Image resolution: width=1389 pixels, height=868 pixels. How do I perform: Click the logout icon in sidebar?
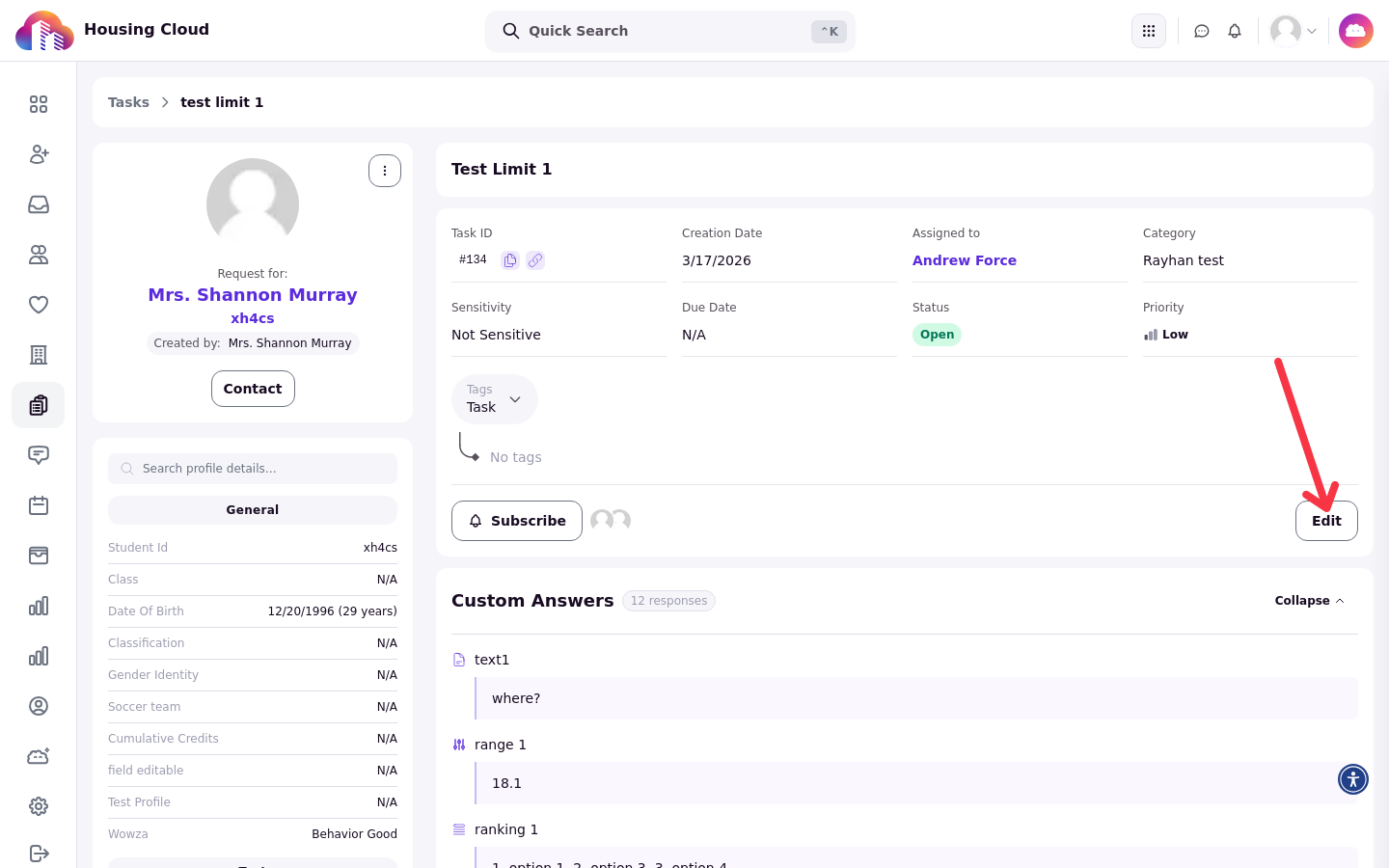(x=39, y=854)
